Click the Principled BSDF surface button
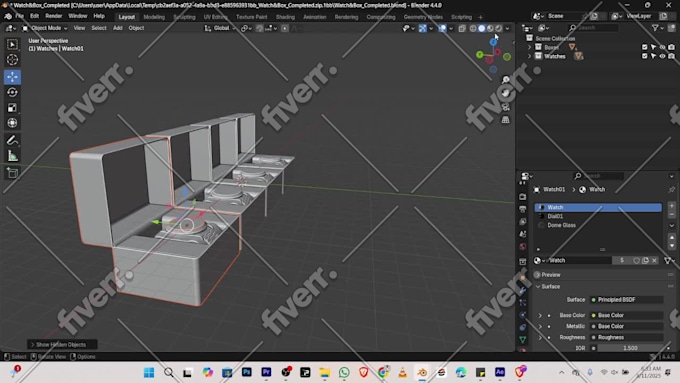This screenshot has width=680, height=383. [x=626, y=300]
